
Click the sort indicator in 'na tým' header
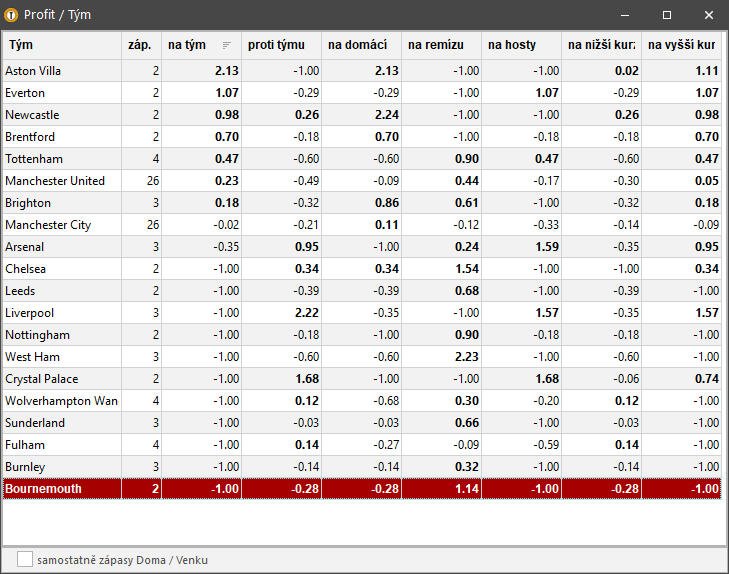[226, 45]
